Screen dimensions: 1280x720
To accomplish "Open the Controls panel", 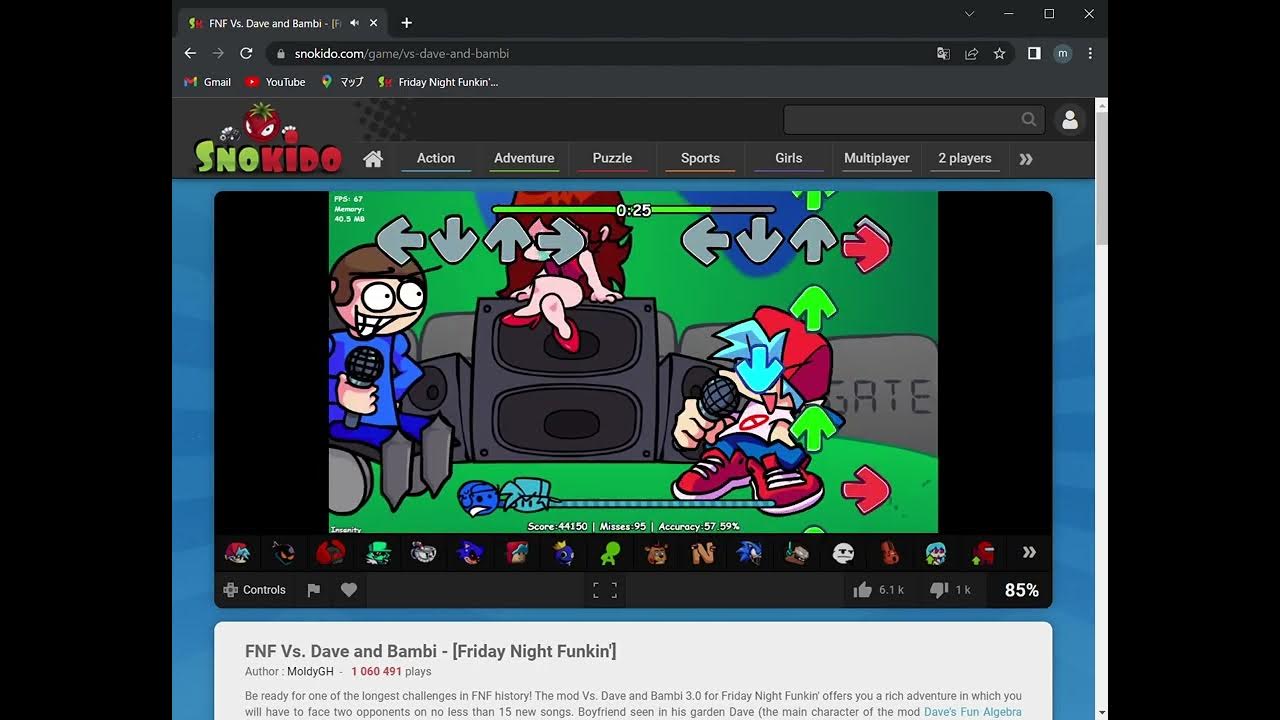I will point(255,590).
